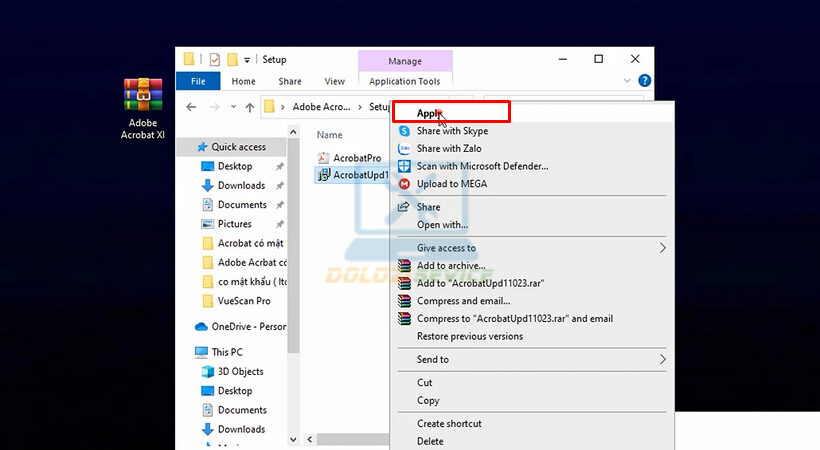Open the Customize Quick Access Toolbar dropdown
This screenshot has height=450, width=820.
(247, 60)
